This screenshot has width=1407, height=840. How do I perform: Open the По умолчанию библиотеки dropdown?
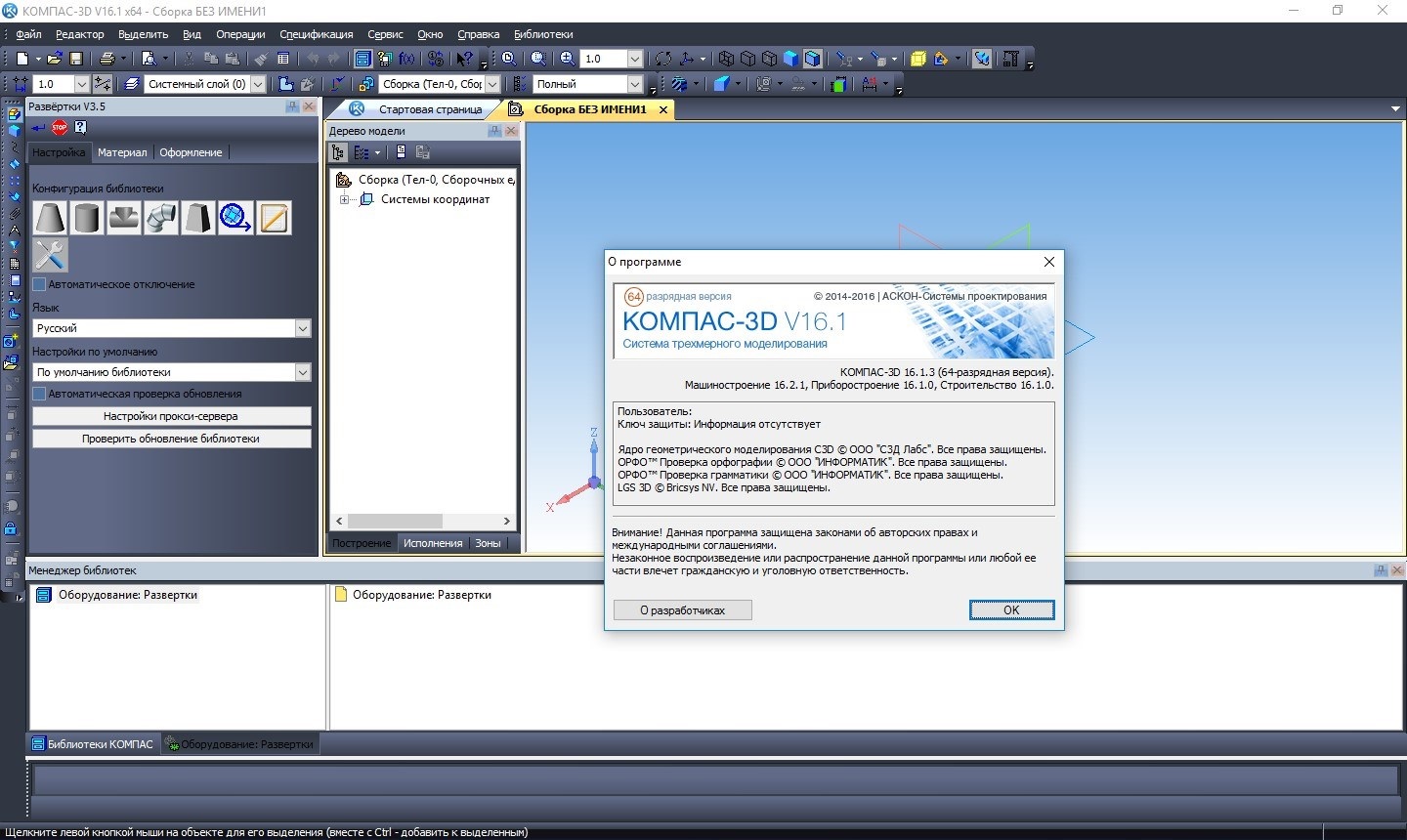[x=302, y=372]
